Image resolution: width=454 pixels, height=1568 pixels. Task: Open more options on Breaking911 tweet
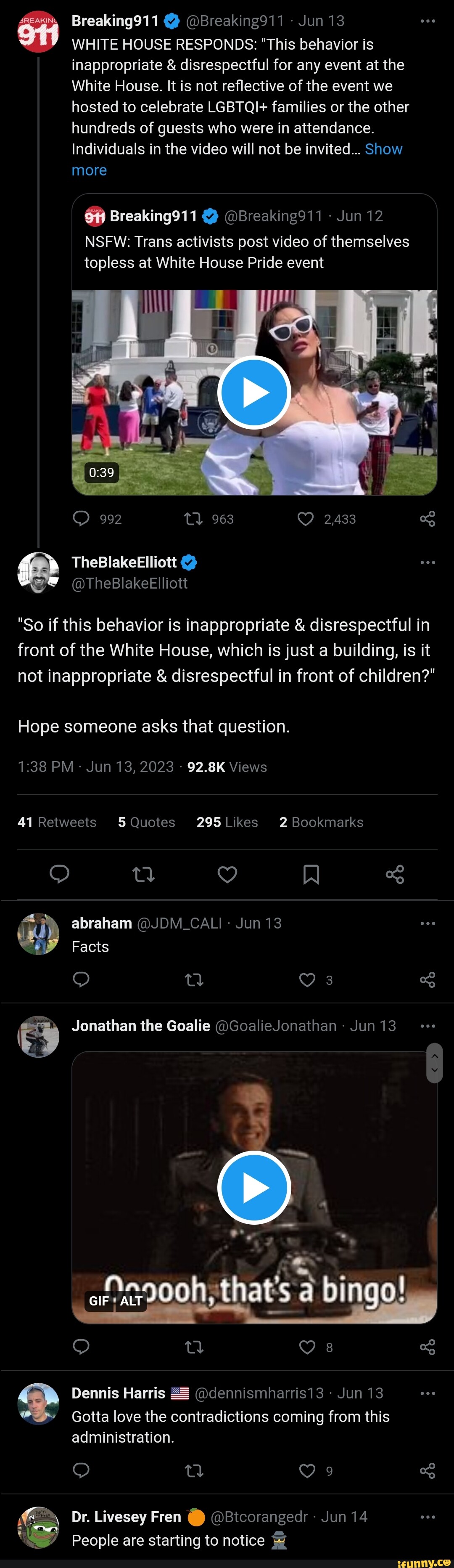click(x=427, y=21)
